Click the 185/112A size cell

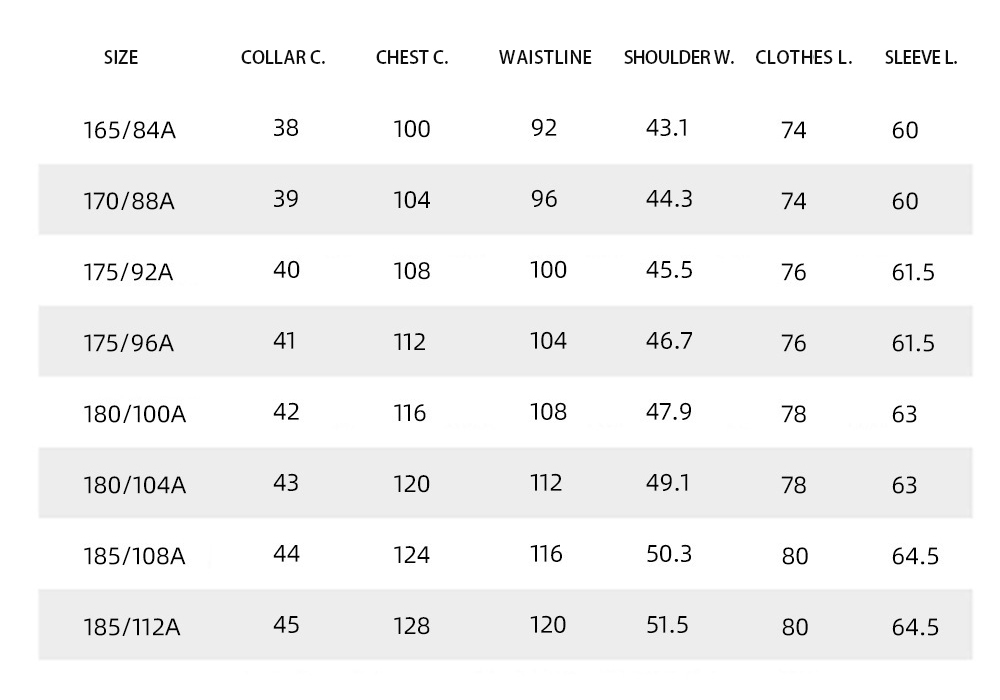tap(132, 627)
